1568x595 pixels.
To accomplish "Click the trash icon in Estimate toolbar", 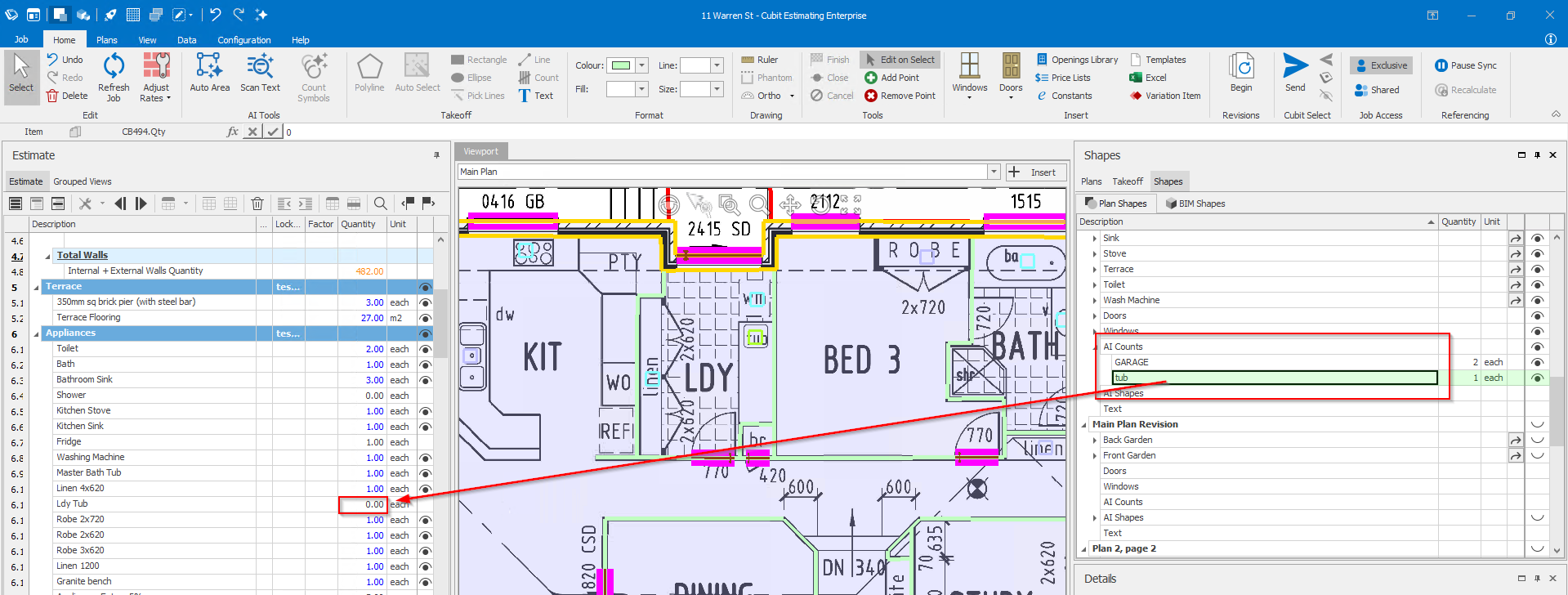I will 257,204.
